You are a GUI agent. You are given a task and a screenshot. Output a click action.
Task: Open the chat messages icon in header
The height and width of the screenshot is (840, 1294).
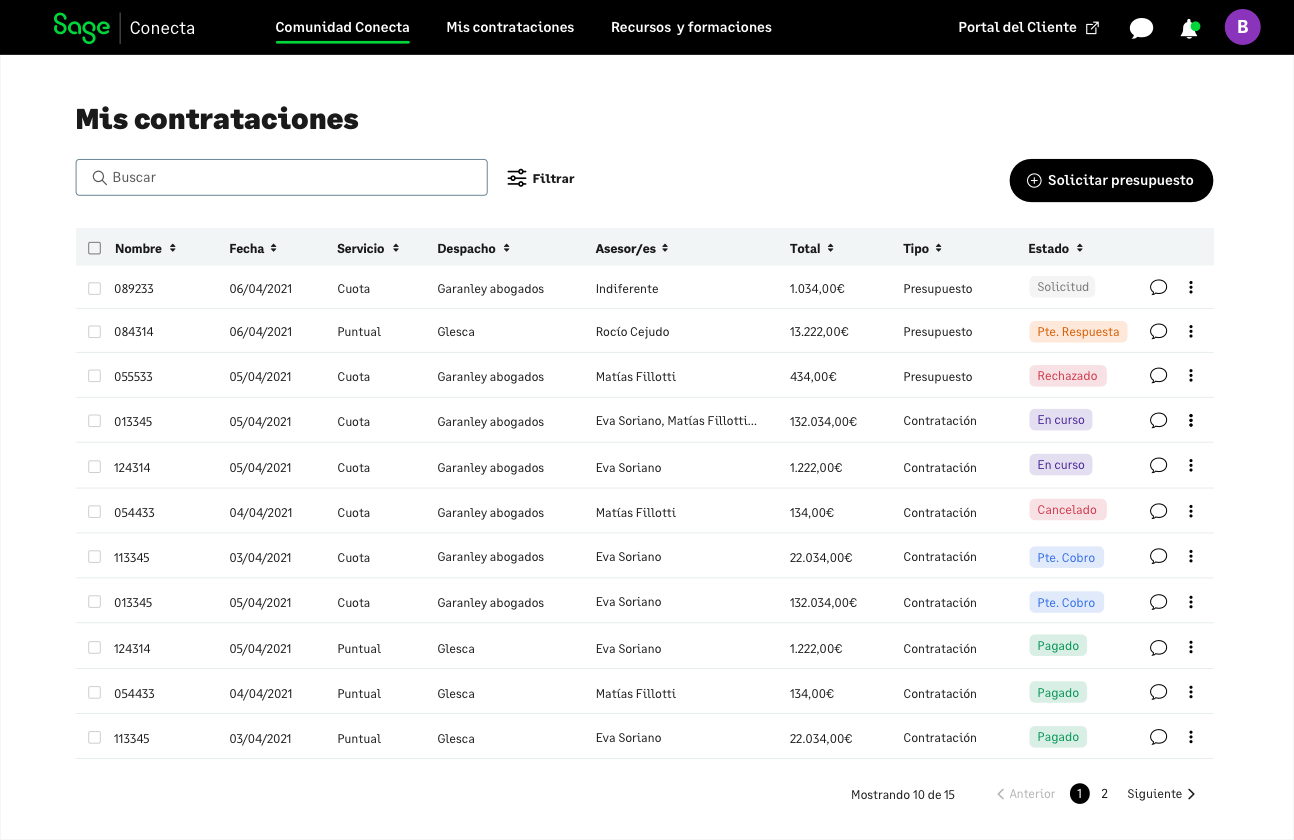click(1141, 28)
